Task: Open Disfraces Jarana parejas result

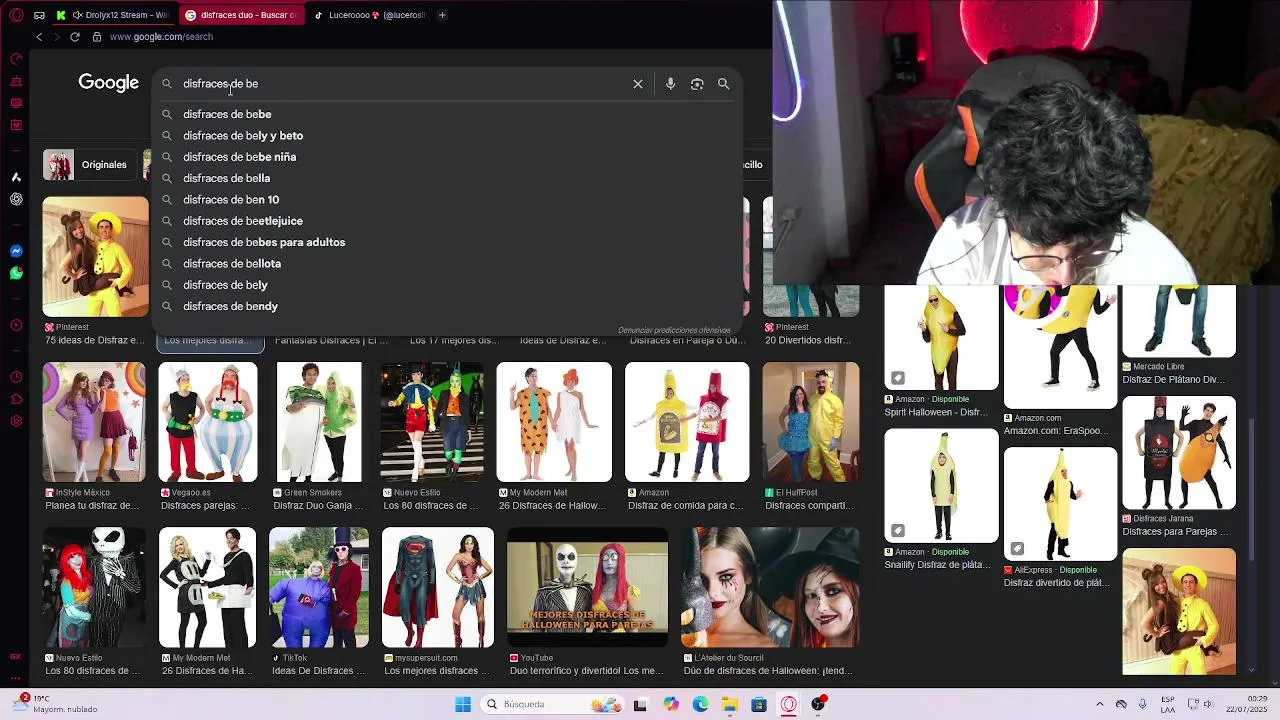Action: pyautogui.click(x=1179, y=454)
